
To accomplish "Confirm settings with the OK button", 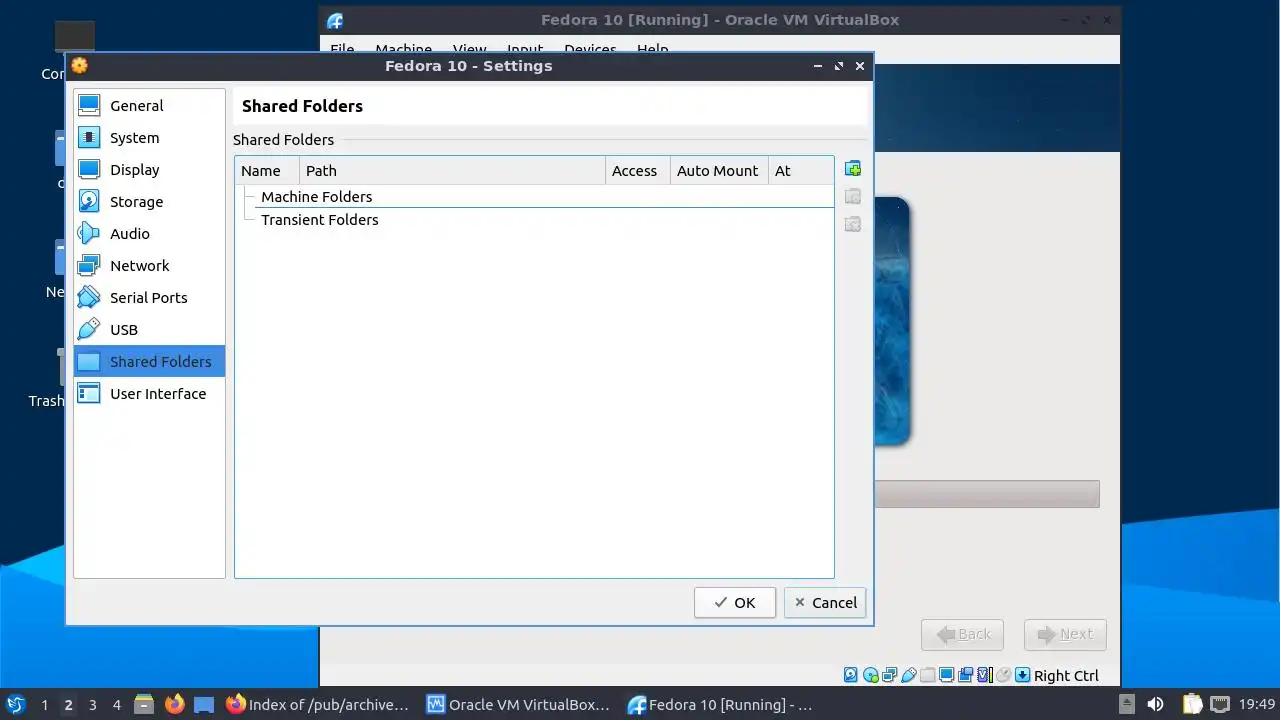I will (x=735, y=603).
